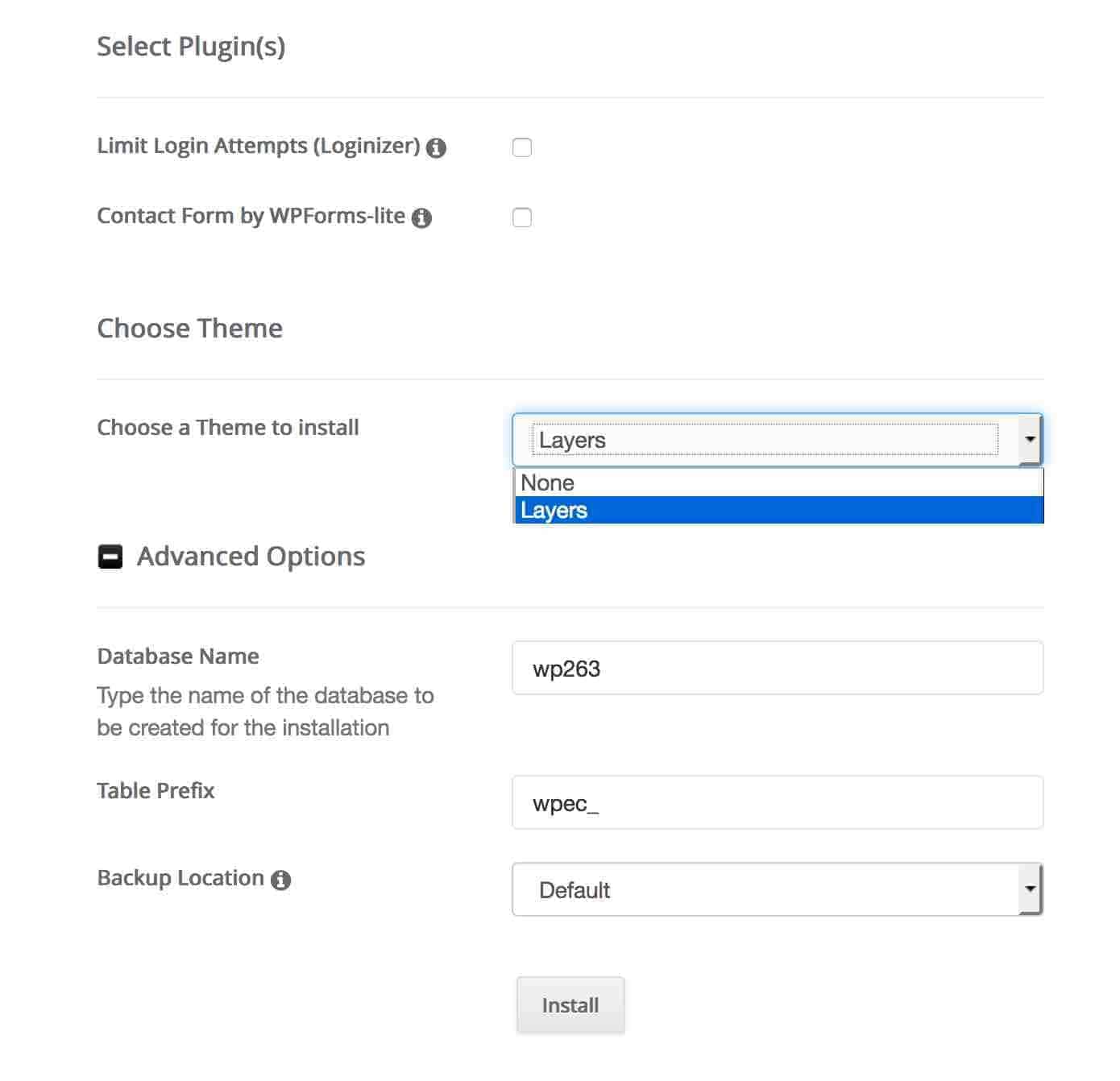Click the info icon next to Loginizer

(x=439, y=147)
